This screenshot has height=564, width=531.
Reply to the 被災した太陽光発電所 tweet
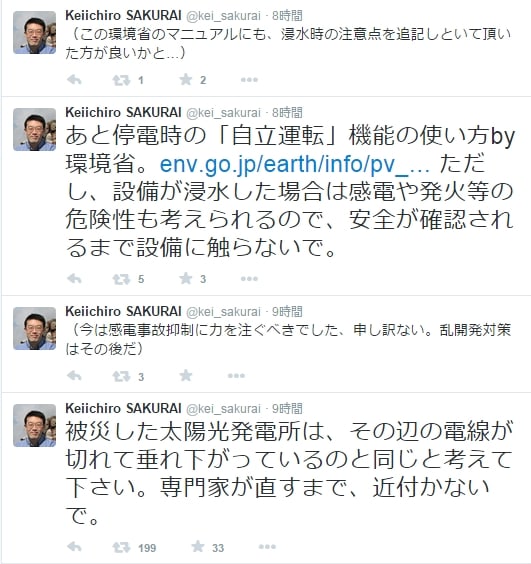click(x=74, y=547)
